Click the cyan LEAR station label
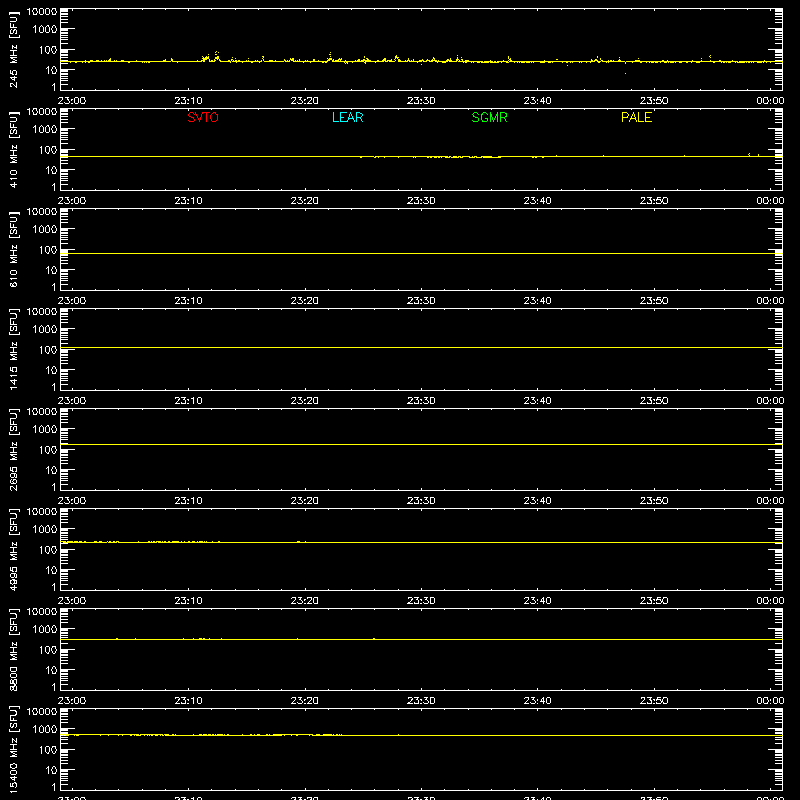The height and width of the screenshot is (800, 800). point(347,117)
